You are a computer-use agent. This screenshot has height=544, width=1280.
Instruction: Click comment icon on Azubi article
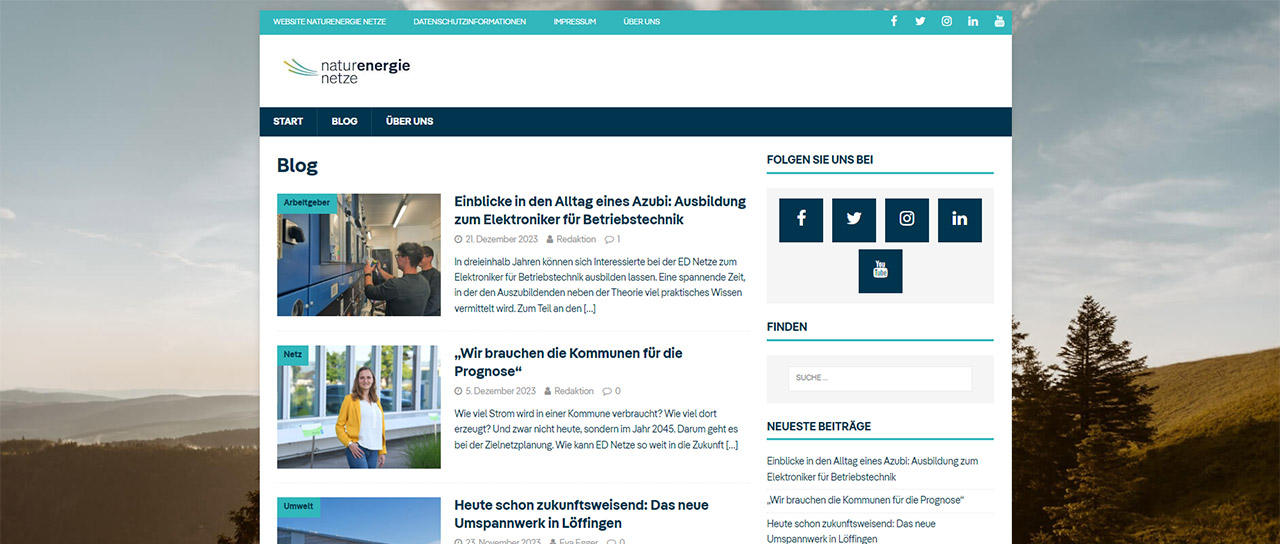[x=609, y=239]
